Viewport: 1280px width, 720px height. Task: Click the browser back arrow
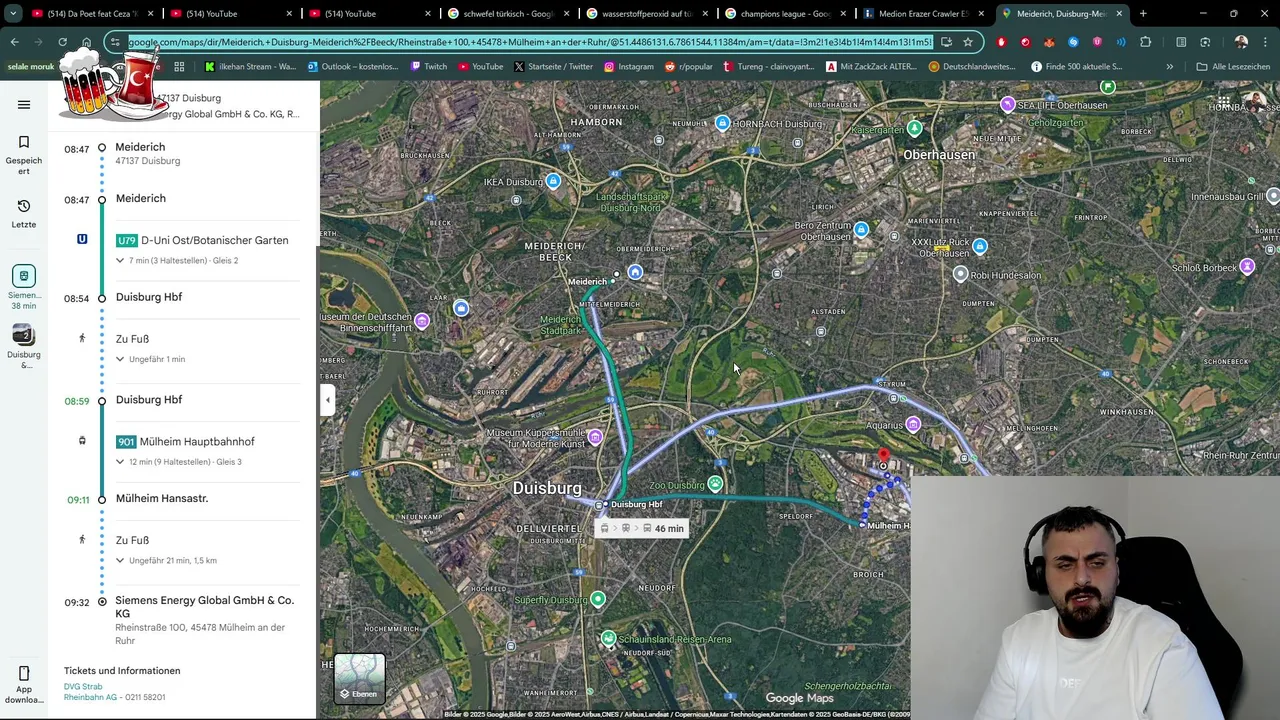14,42
